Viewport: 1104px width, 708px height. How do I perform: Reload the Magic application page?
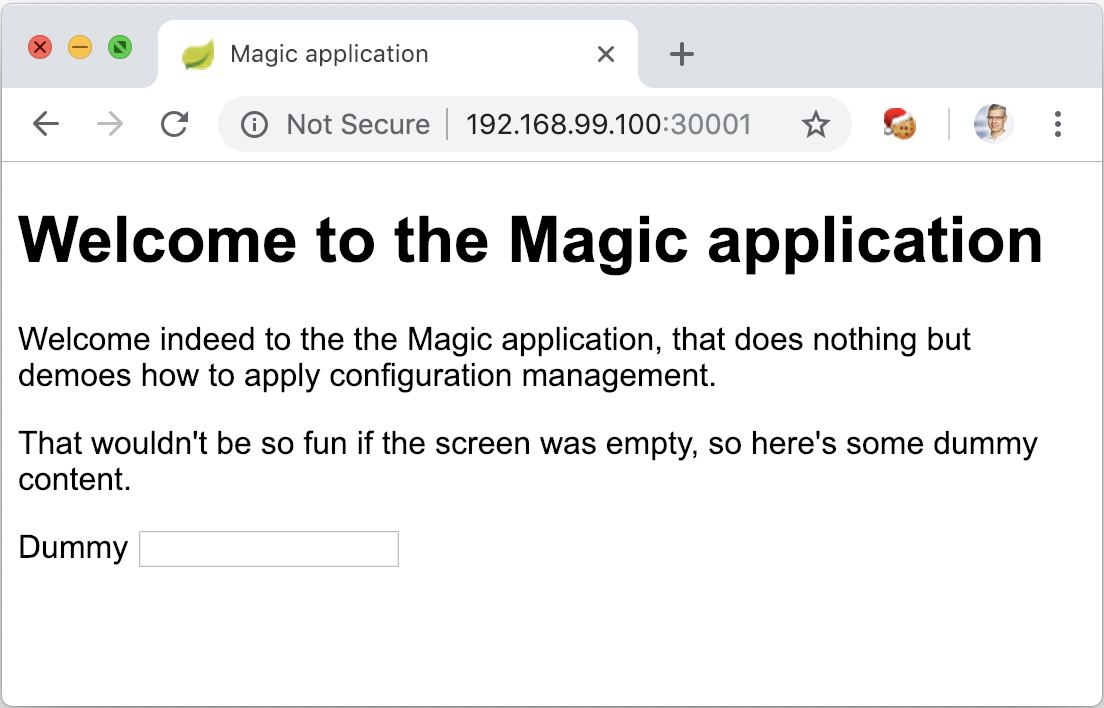pos(175,124)
